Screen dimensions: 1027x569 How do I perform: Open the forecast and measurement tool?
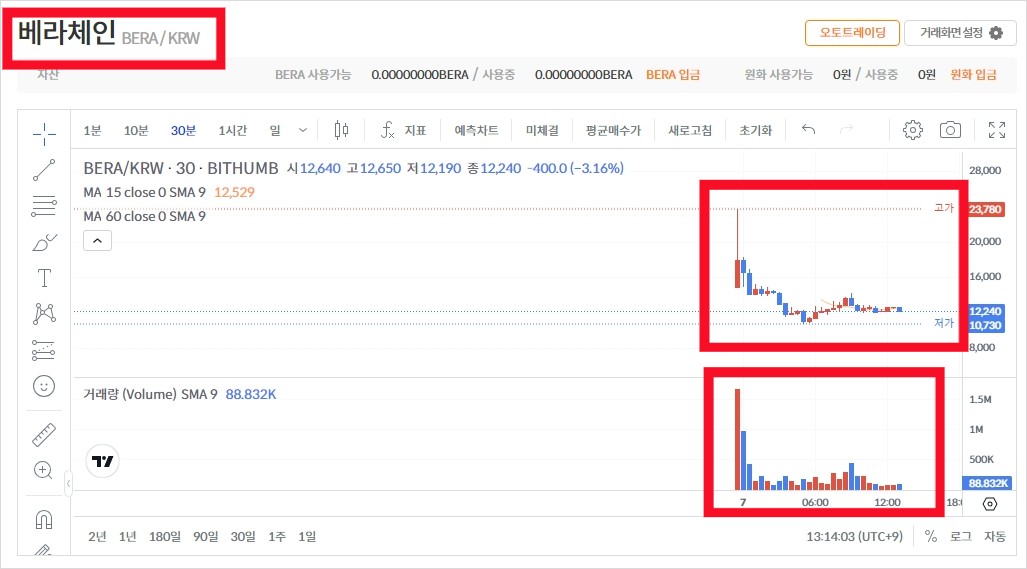(x=44, y=350)
